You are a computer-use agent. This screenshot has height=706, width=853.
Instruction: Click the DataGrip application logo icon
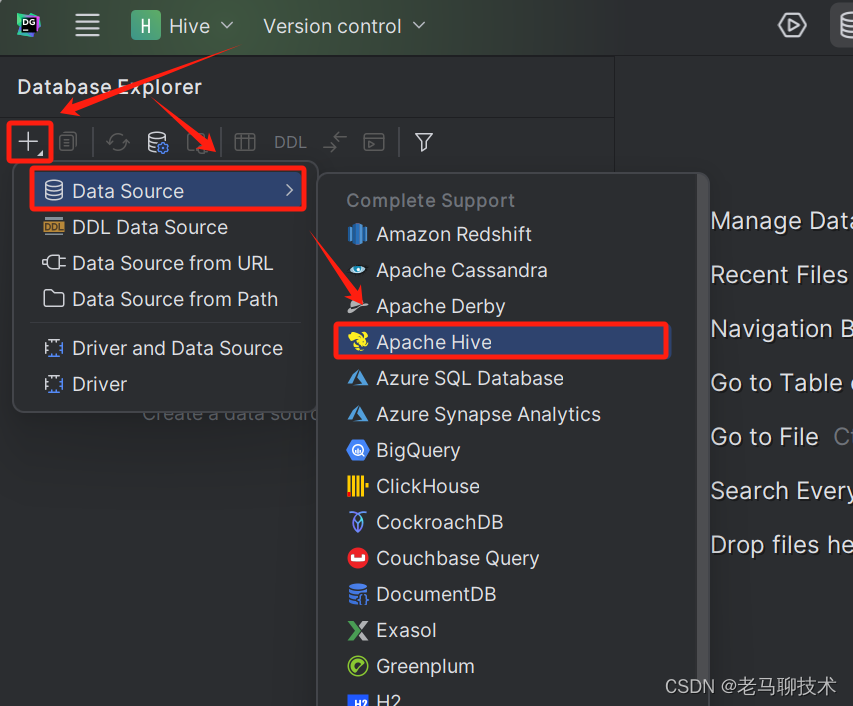click(x=28, y=25)
